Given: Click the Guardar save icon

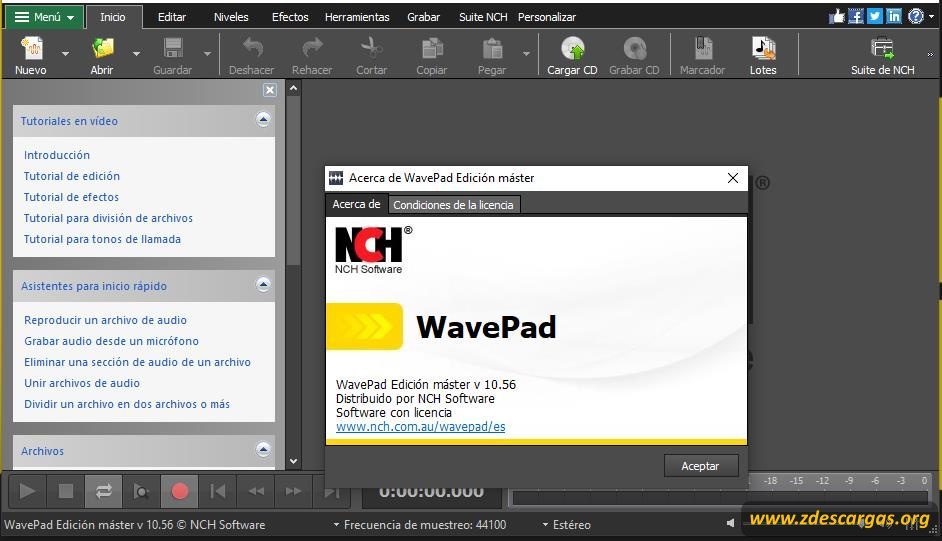Looking at the screenshot, I should point(173,48).
